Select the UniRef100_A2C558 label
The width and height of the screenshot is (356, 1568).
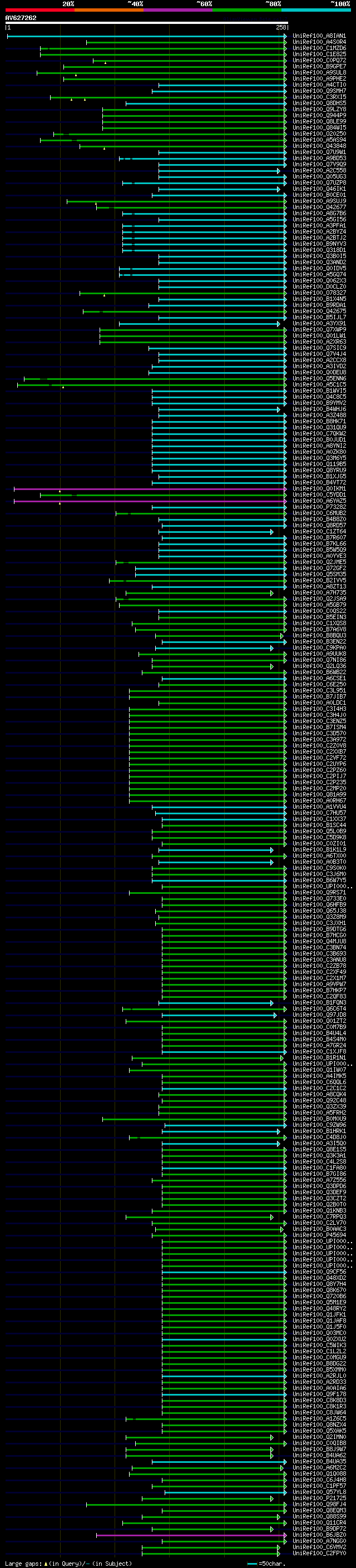pos(319,171)
